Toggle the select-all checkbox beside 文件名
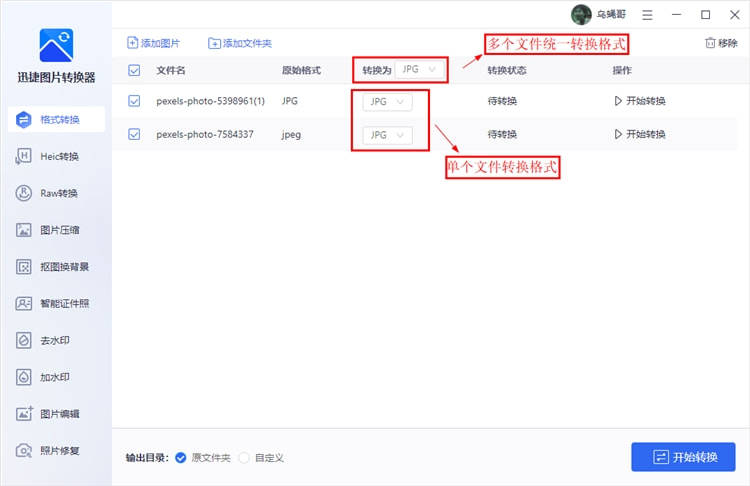 [134, 70]
